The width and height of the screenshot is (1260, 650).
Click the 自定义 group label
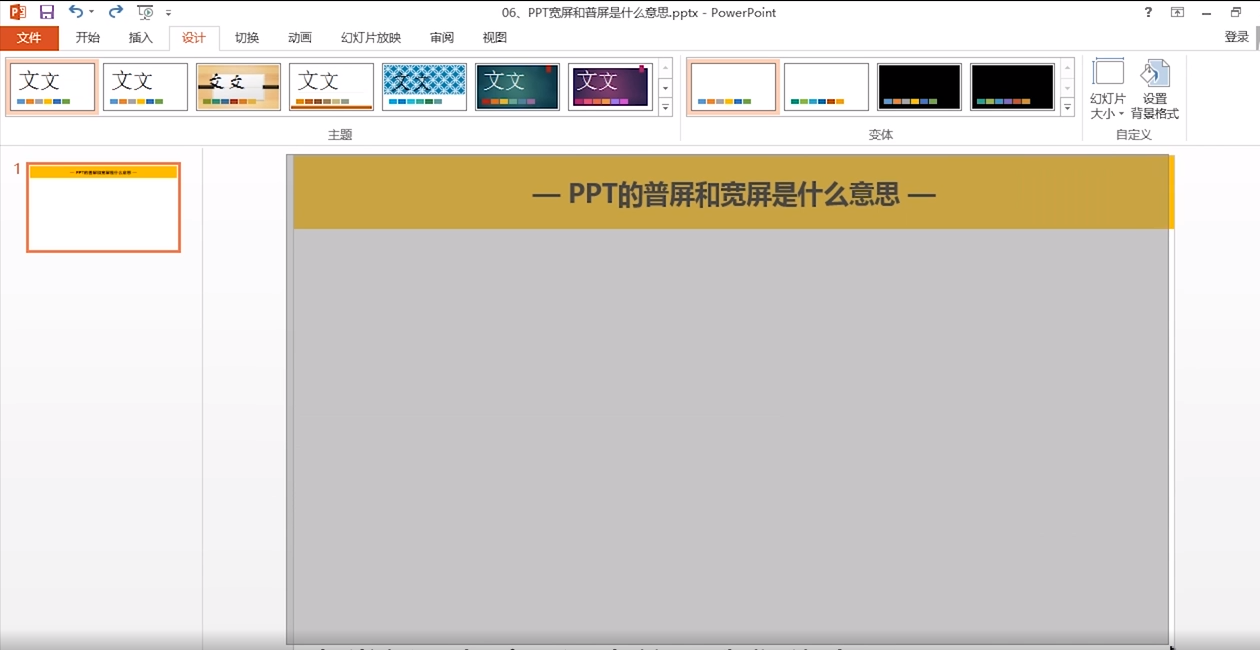point(1134,135)
